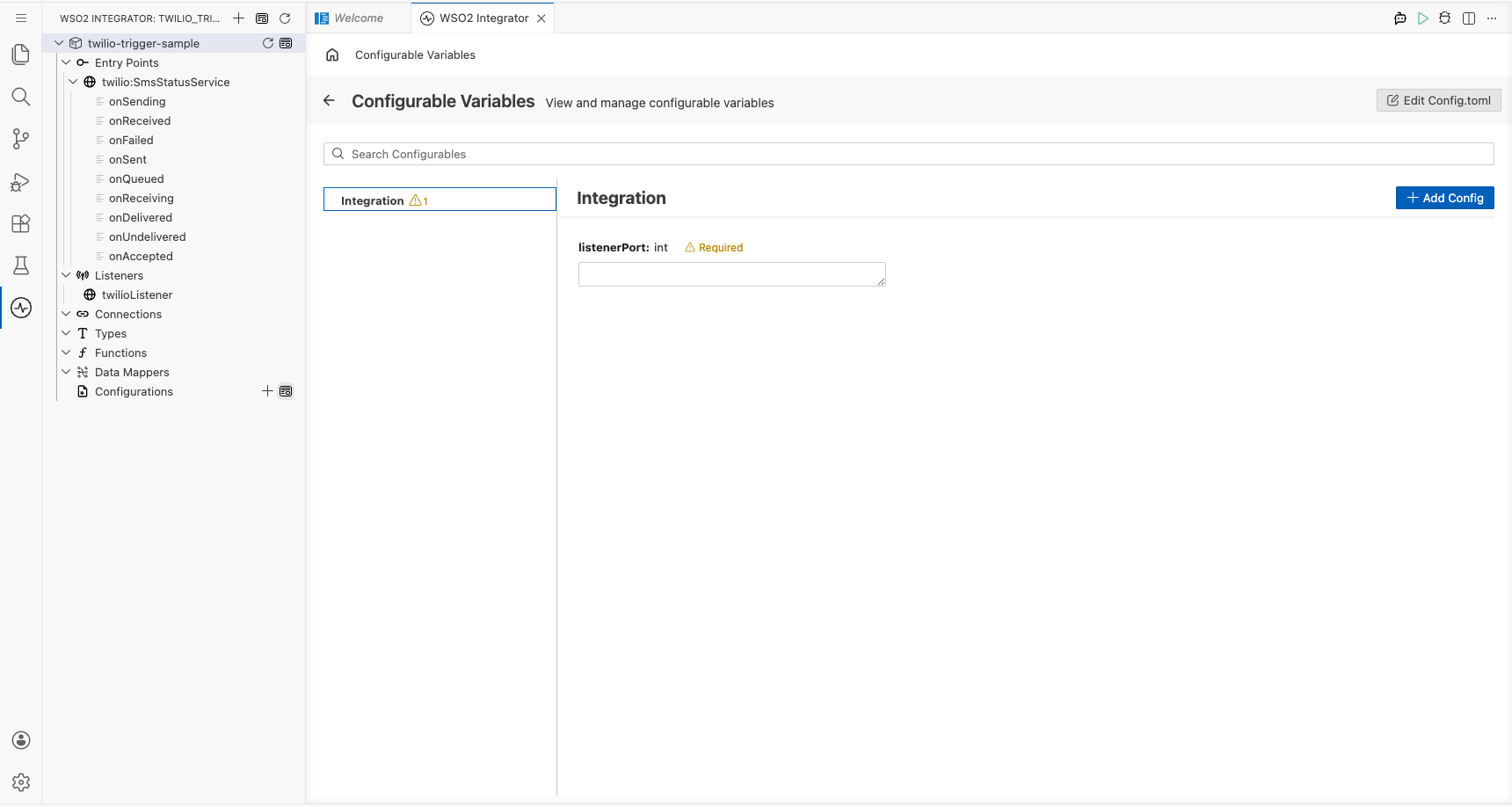
Task: Click the Configurable Variables breadcrumb text
Action: [415, 55]
